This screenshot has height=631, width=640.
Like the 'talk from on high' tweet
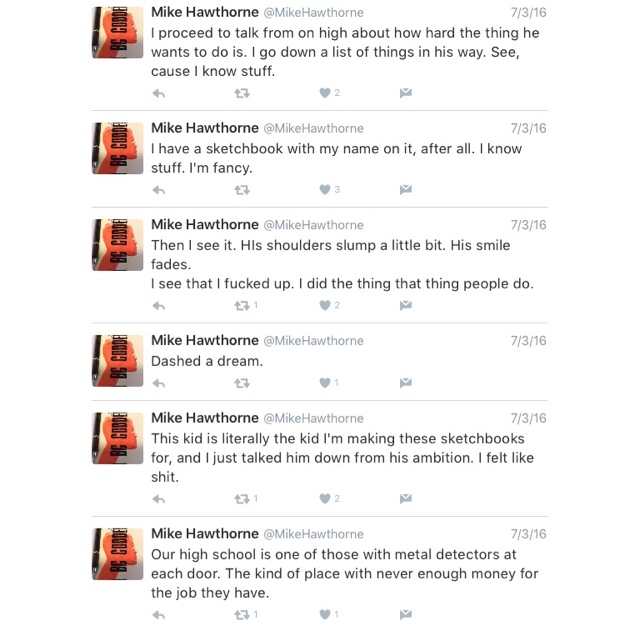[325, 93]
